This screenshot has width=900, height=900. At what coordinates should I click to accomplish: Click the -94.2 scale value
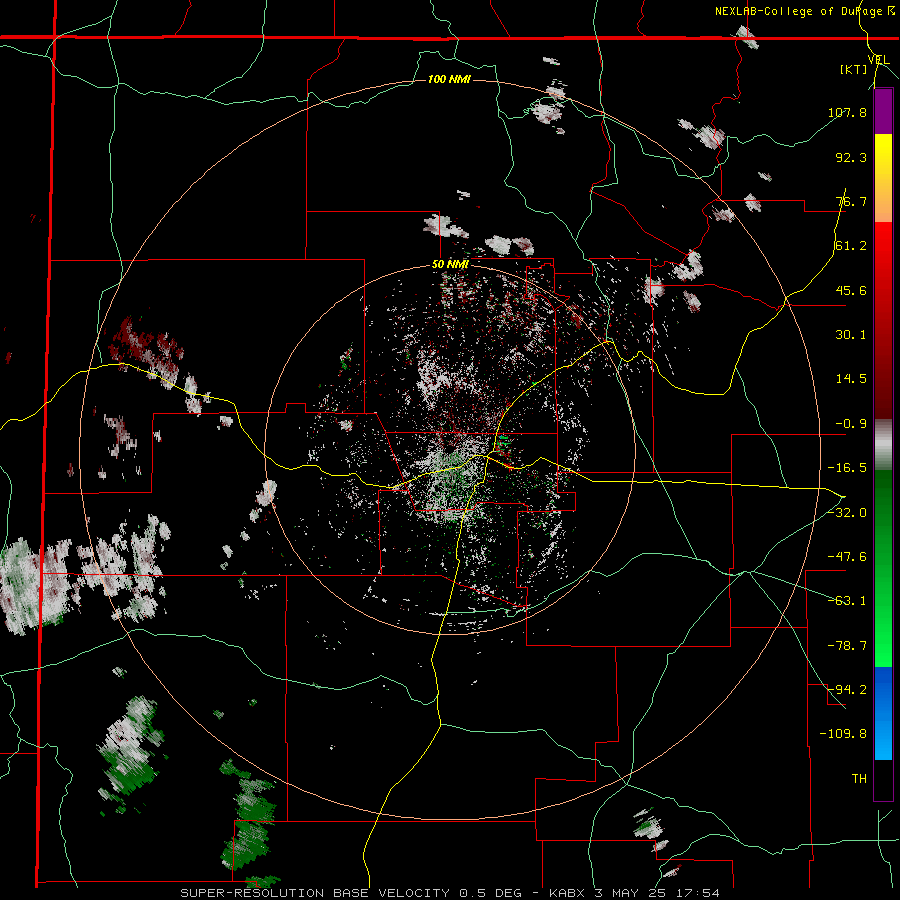coord(847,689)
